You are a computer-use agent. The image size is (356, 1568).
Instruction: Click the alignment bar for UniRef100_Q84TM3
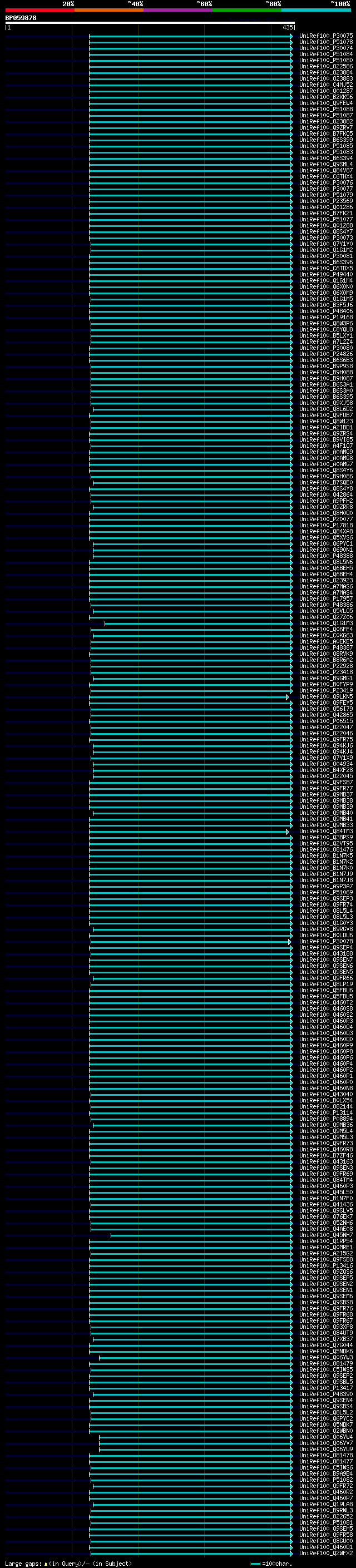[x=189, y=832]
